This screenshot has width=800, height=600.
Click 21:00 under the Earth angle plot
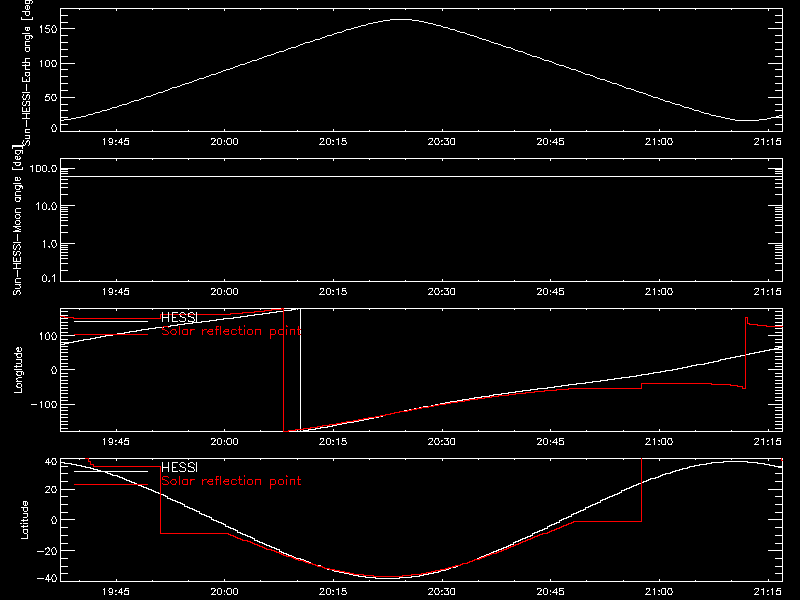[659, 142]
